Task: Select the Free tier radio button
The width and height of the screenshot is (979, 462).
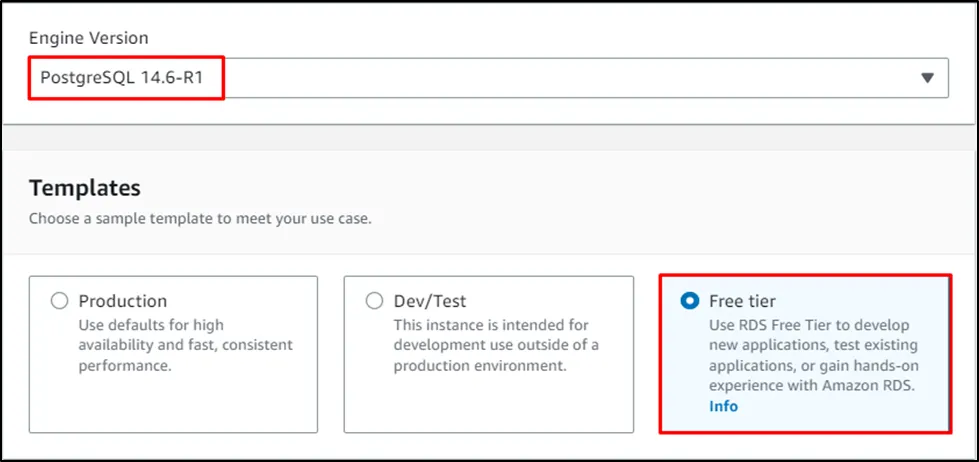Action: [689, 301]
